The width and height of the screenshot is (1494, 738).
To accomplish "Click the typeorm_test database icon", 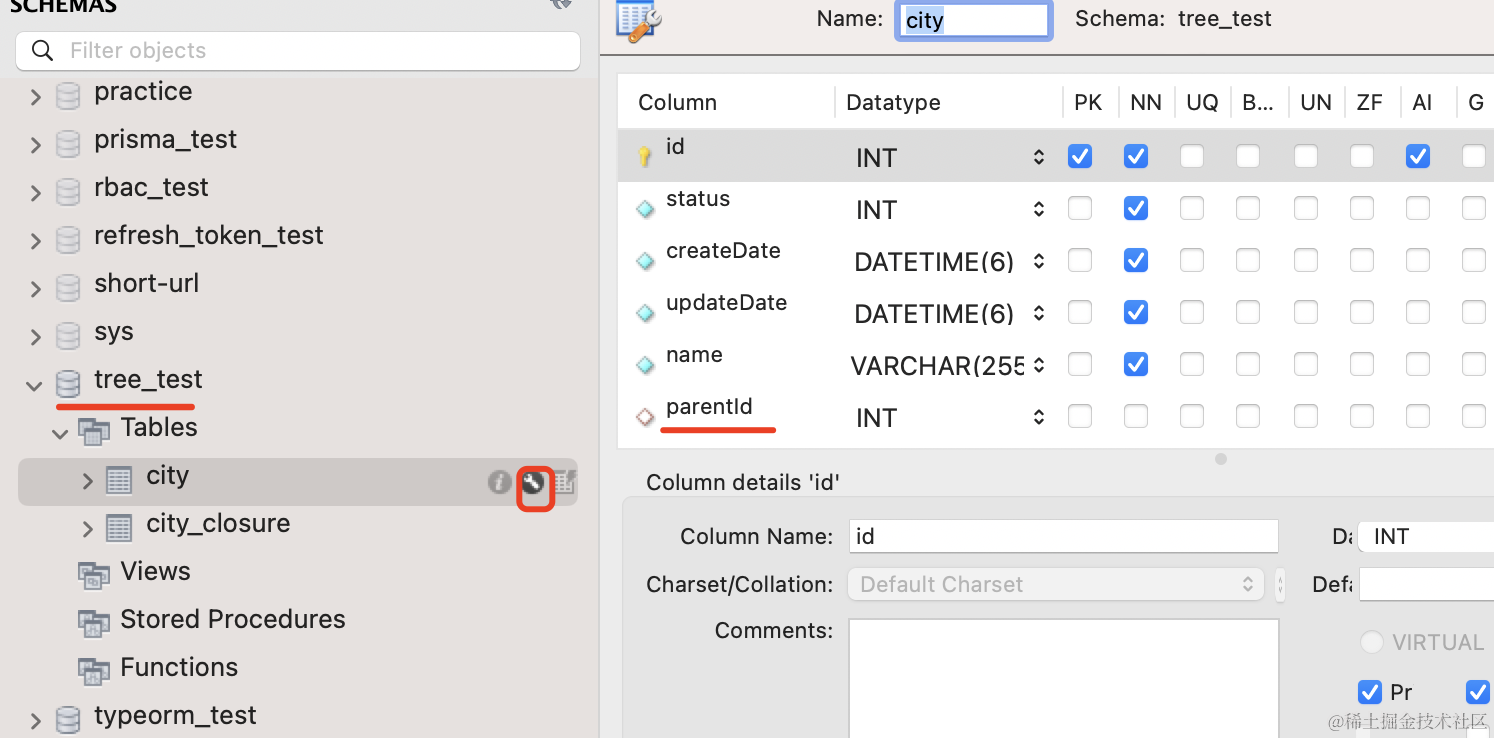I will coord(68,720).
